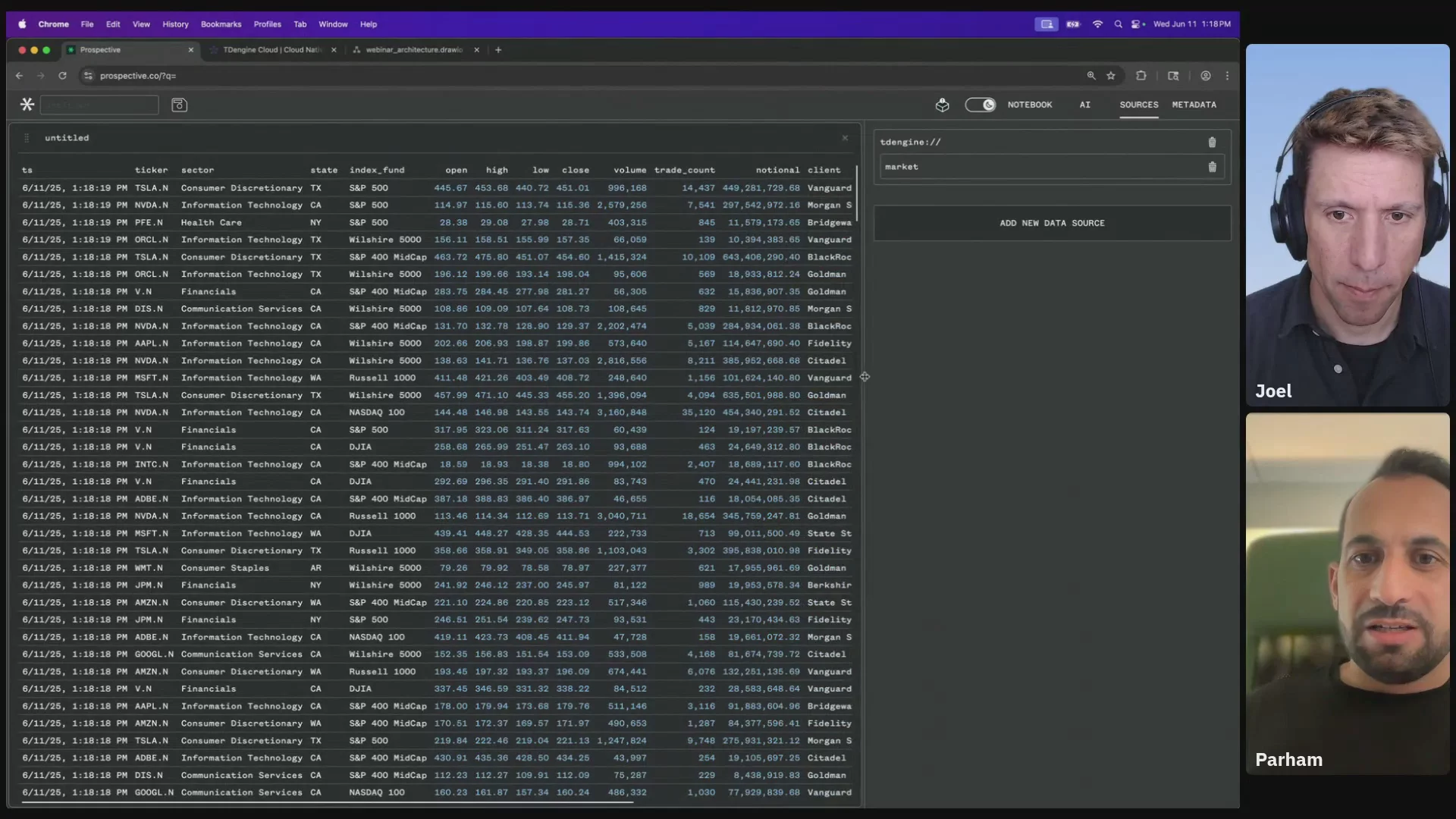Image resolution: width=1456 pixels, height=819 pixels.
Task: Click the panel divider resize handle
Action: (x=864, y=377)
